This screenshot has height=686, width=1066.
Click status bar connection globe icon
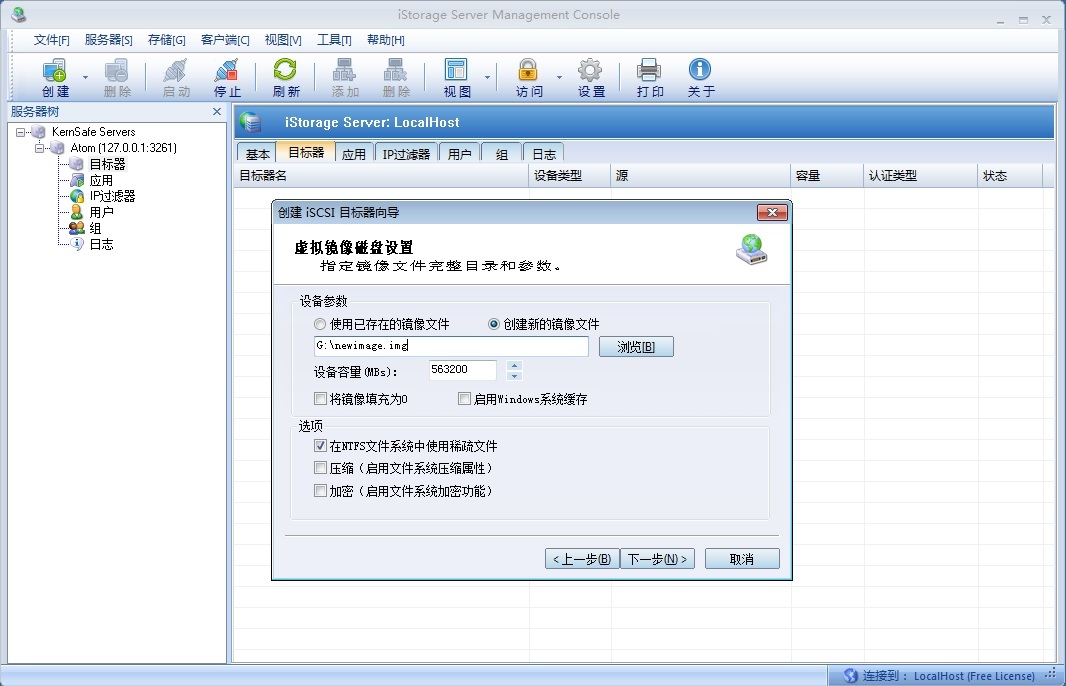coord(850,675)
